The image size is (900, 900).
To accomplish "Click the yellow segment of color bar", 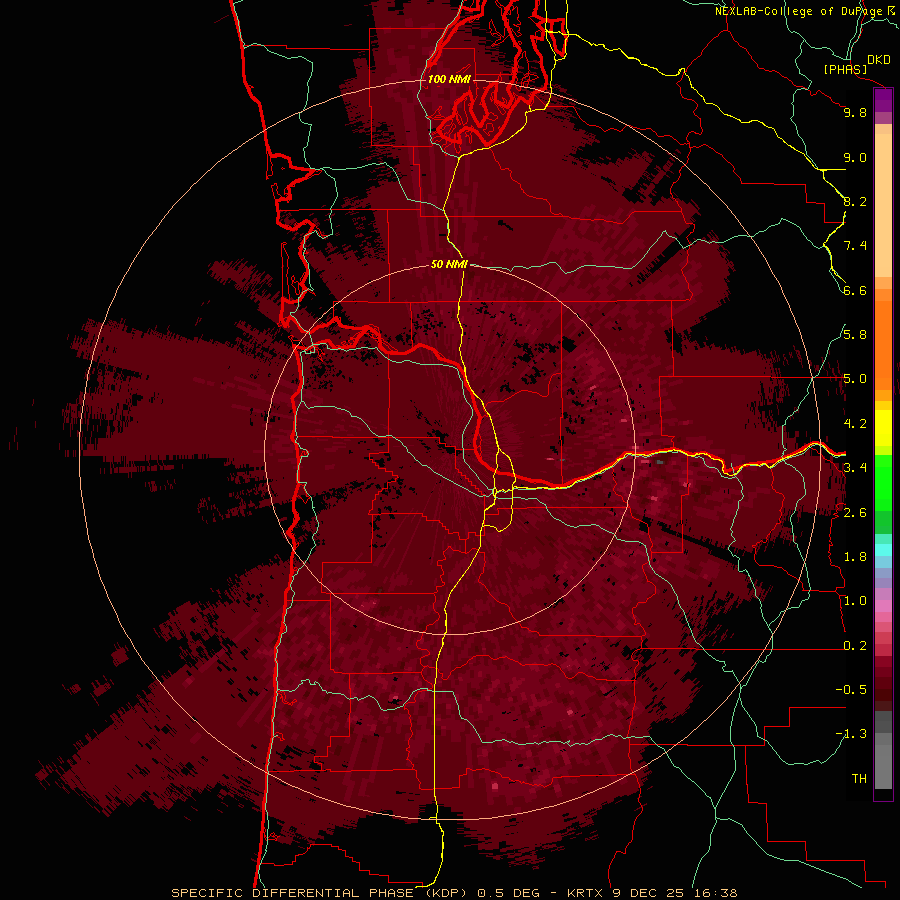I will click(883, 428).
